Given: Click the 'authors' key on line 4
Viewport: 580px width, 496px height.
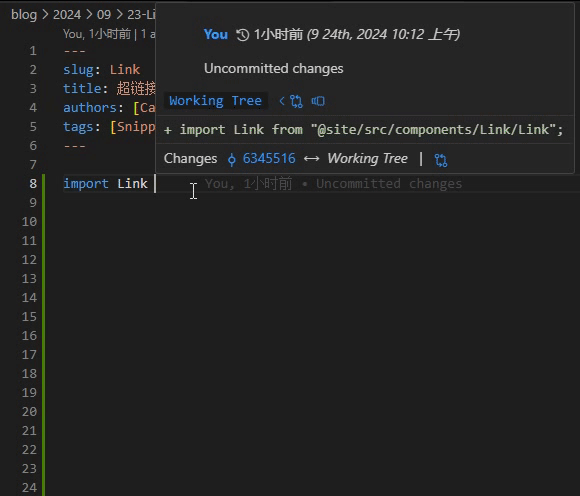Looking at the screenshot, I should 89,108.
